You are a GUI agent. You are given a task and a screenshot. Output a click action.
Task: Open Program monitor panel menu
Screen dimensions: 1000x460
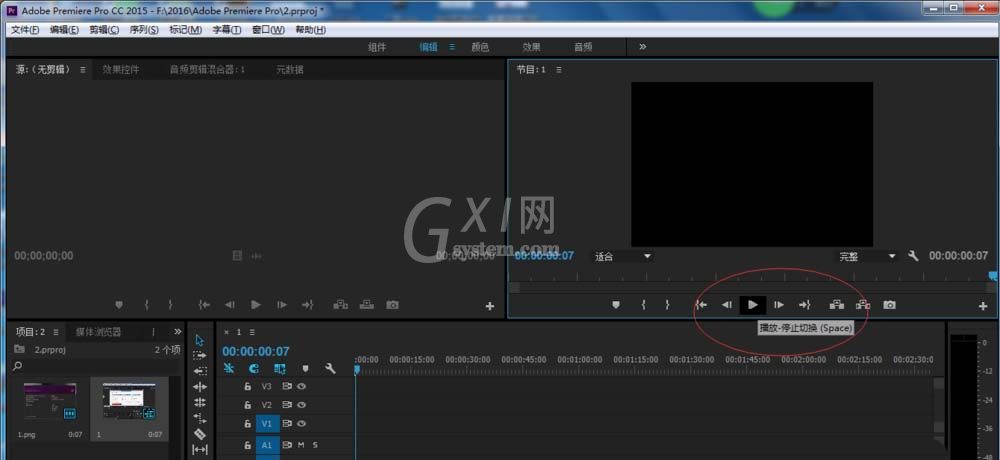tap(559, 70)
